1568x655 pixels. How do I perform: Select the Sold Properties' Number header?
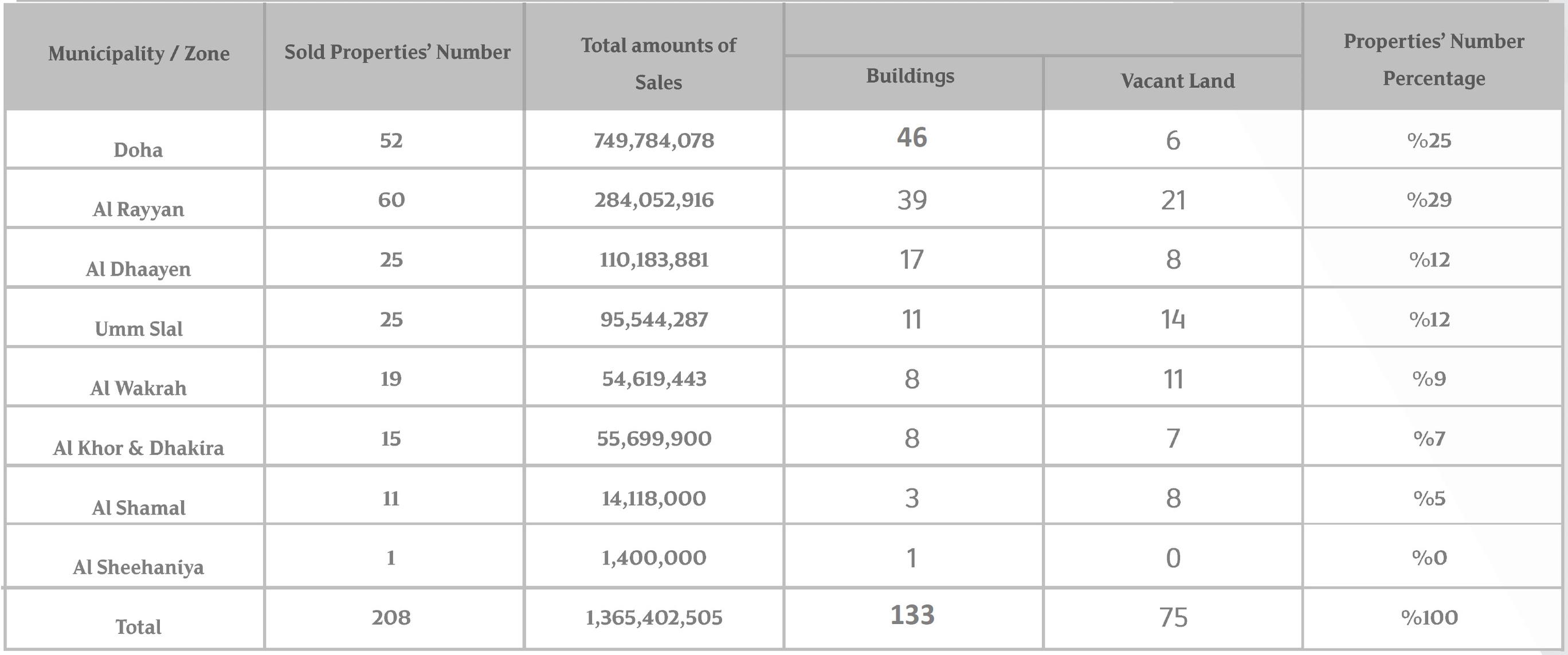(398, 52)
